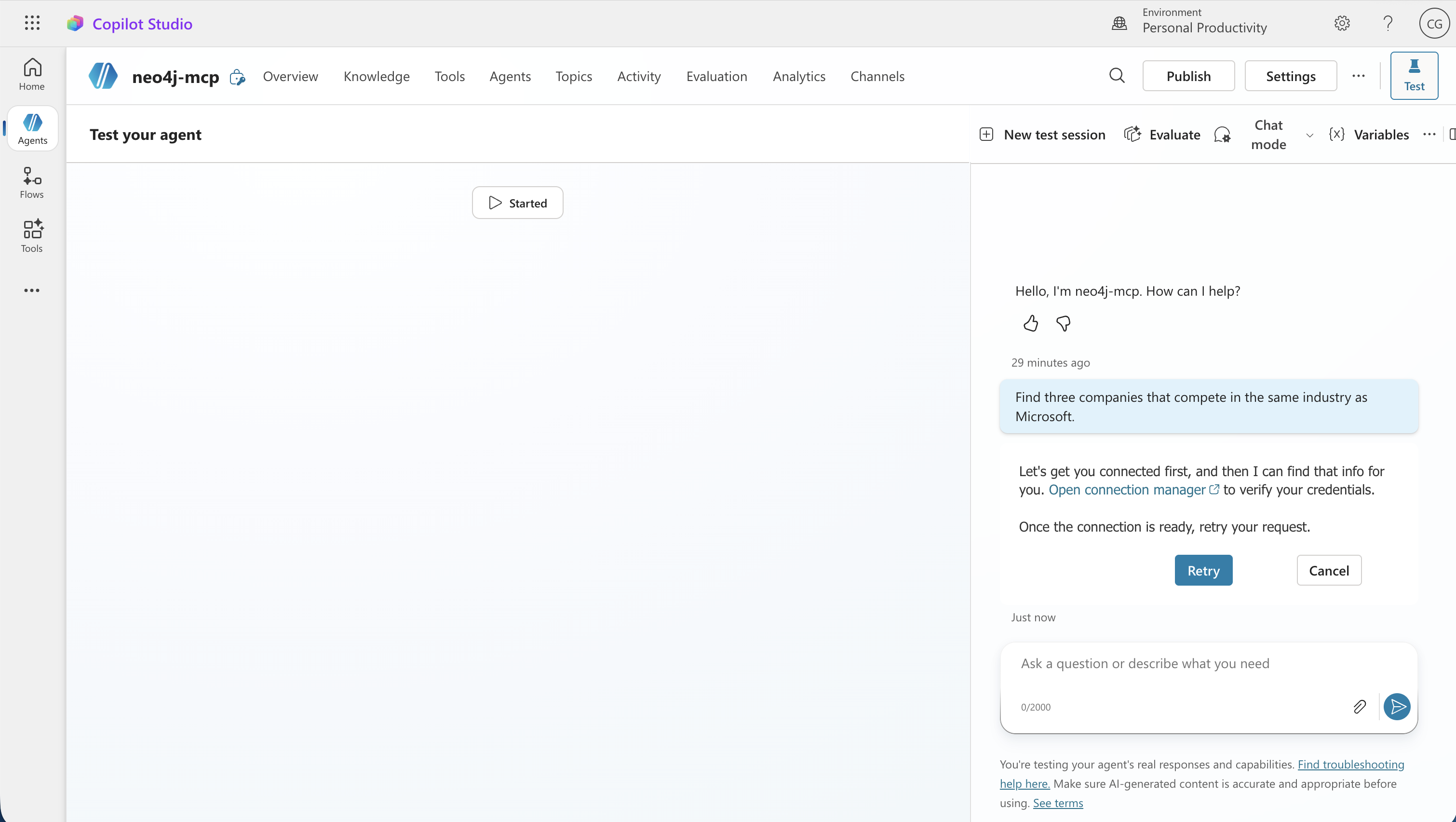Open the See terms link
This screenshot has width=1456, height=822.
1058,803
